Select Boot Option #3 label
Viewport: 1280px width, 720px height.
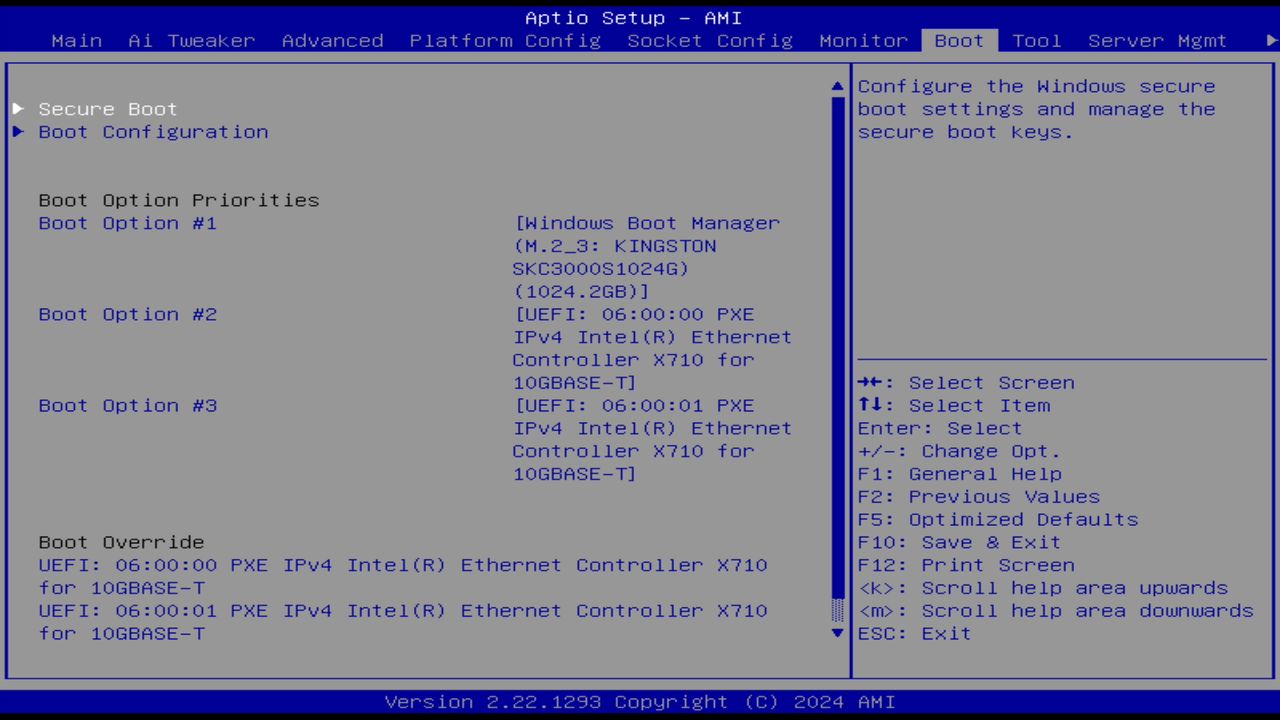(127, 405)
